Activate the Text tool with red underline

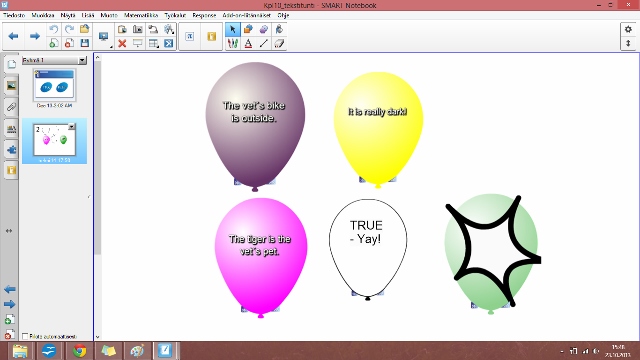248,43
